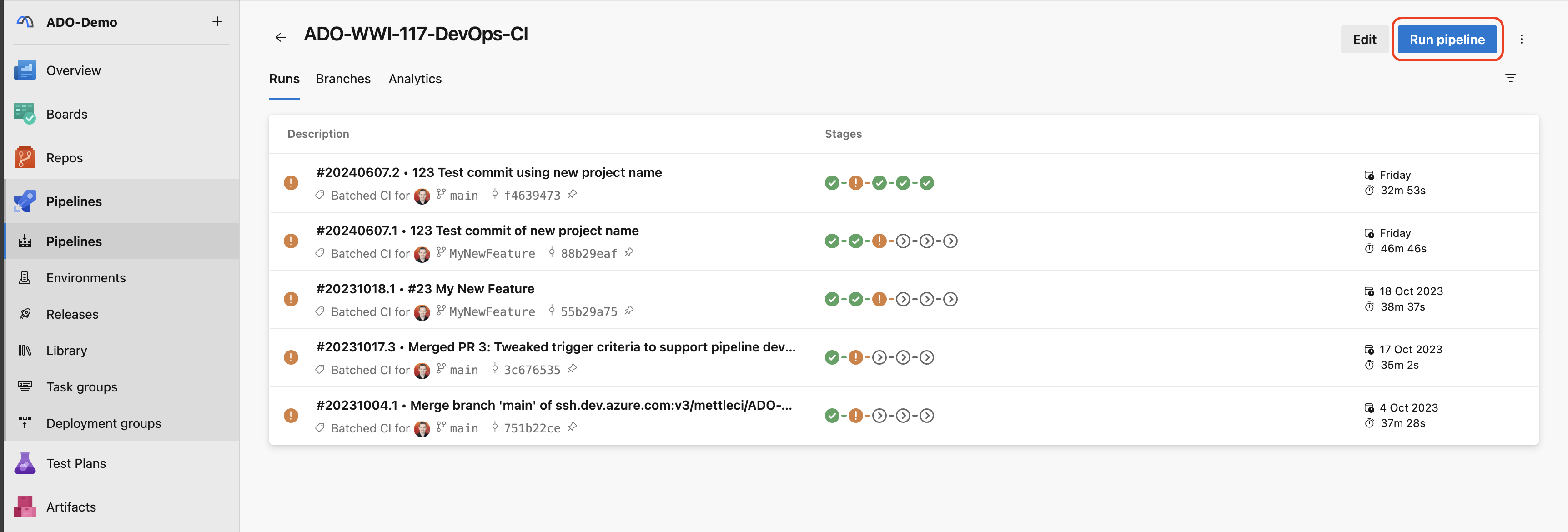Image resolution: width=1568 pixels, height=532 pixels.
Task: Open the more actions vertical dots menu
Action: point(1521,40)
